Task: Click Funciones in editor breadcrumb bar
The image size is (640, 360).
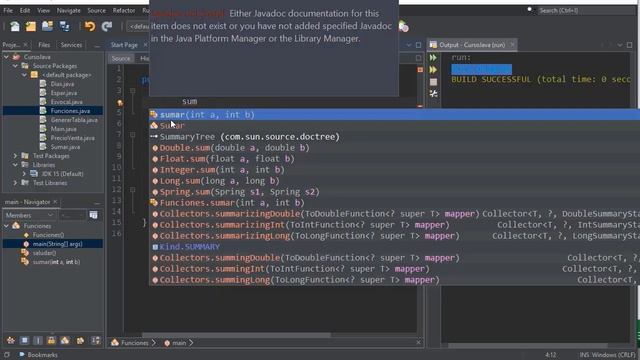Action: click(x=134, y=343)
